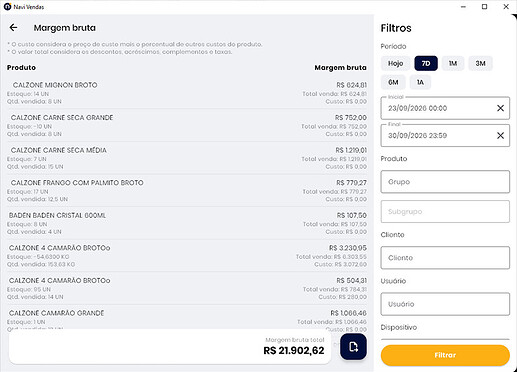This screenshot has width=517, height=372.
Task: Export the report with the file icon button
Action: (353, 347)
